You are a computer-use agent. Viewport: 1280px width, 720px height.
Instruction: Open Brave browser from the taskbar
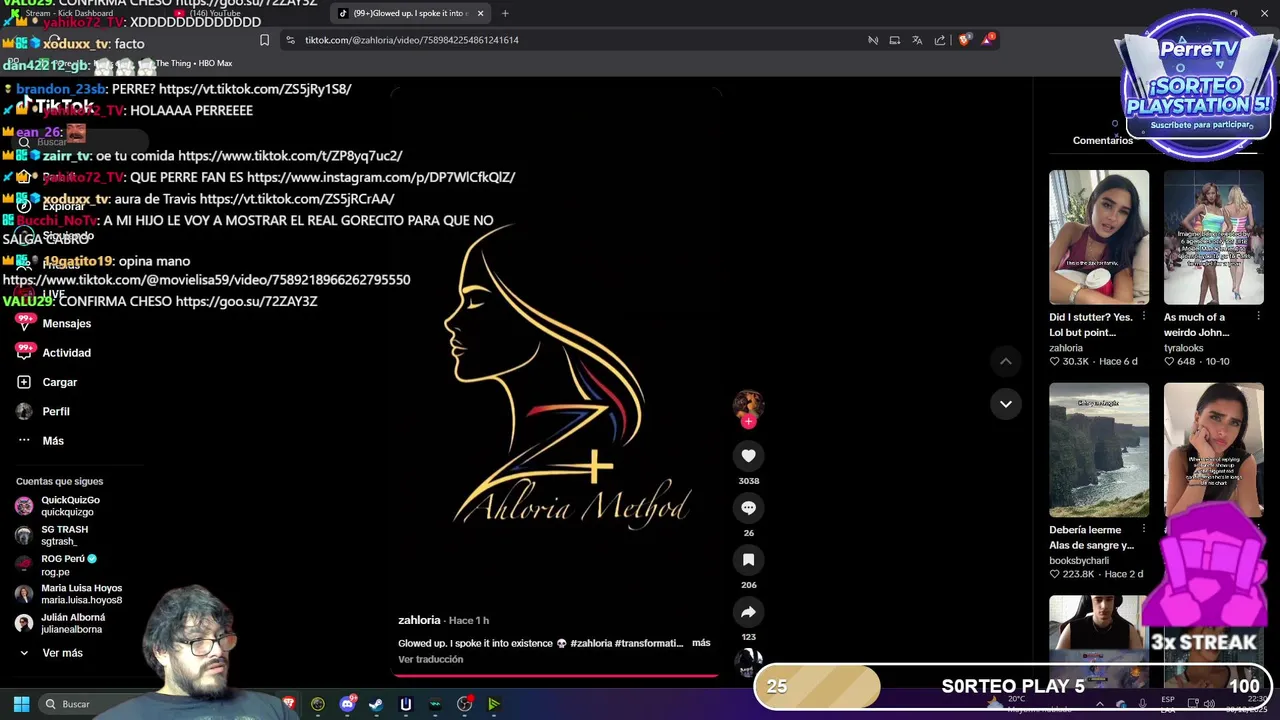click(x=289, y=704)
